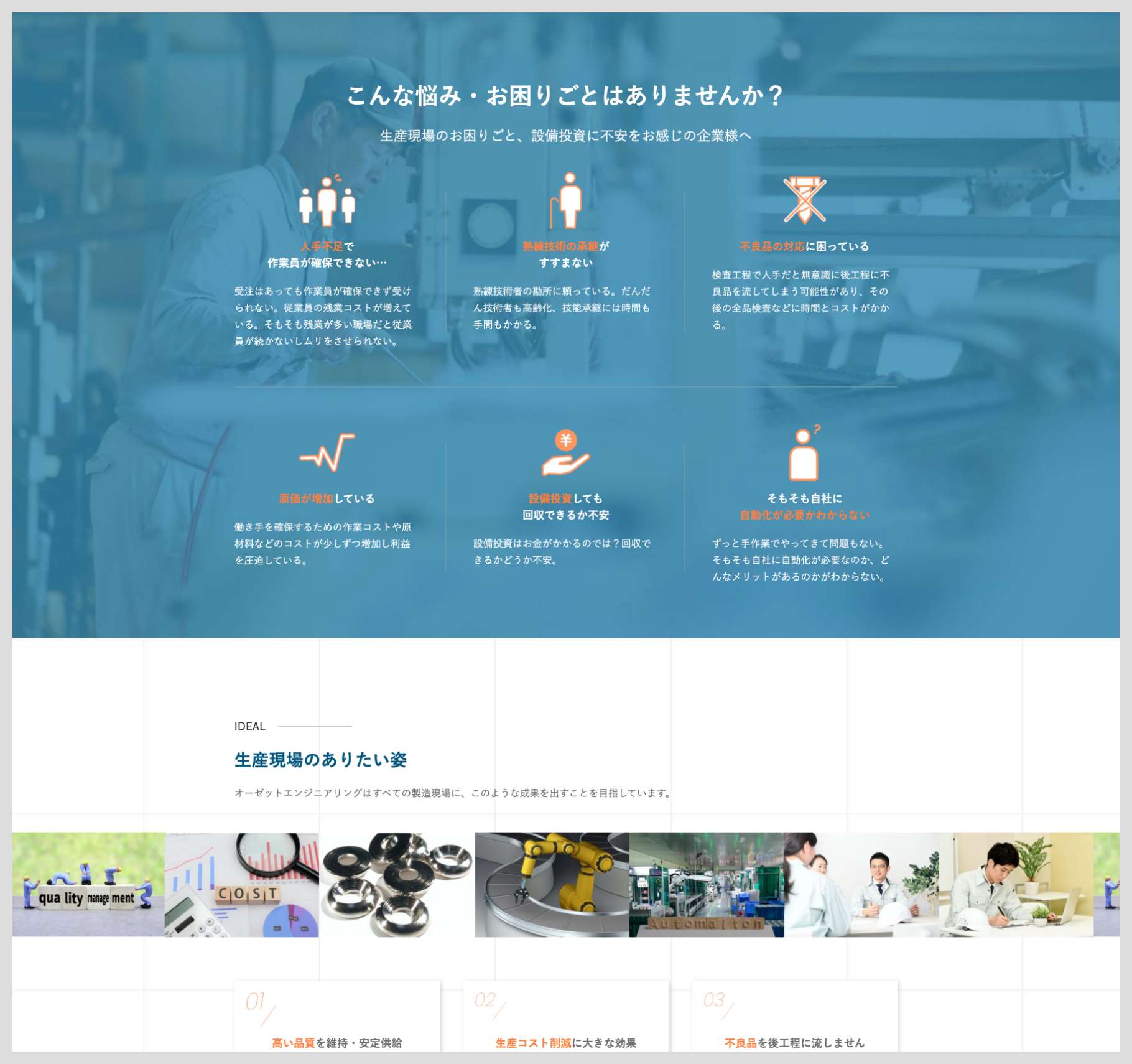Image resolution: width=1132 pixels, height=1064 pixels.
Task: Click the 原価が増加している heading
Action: 327,498
